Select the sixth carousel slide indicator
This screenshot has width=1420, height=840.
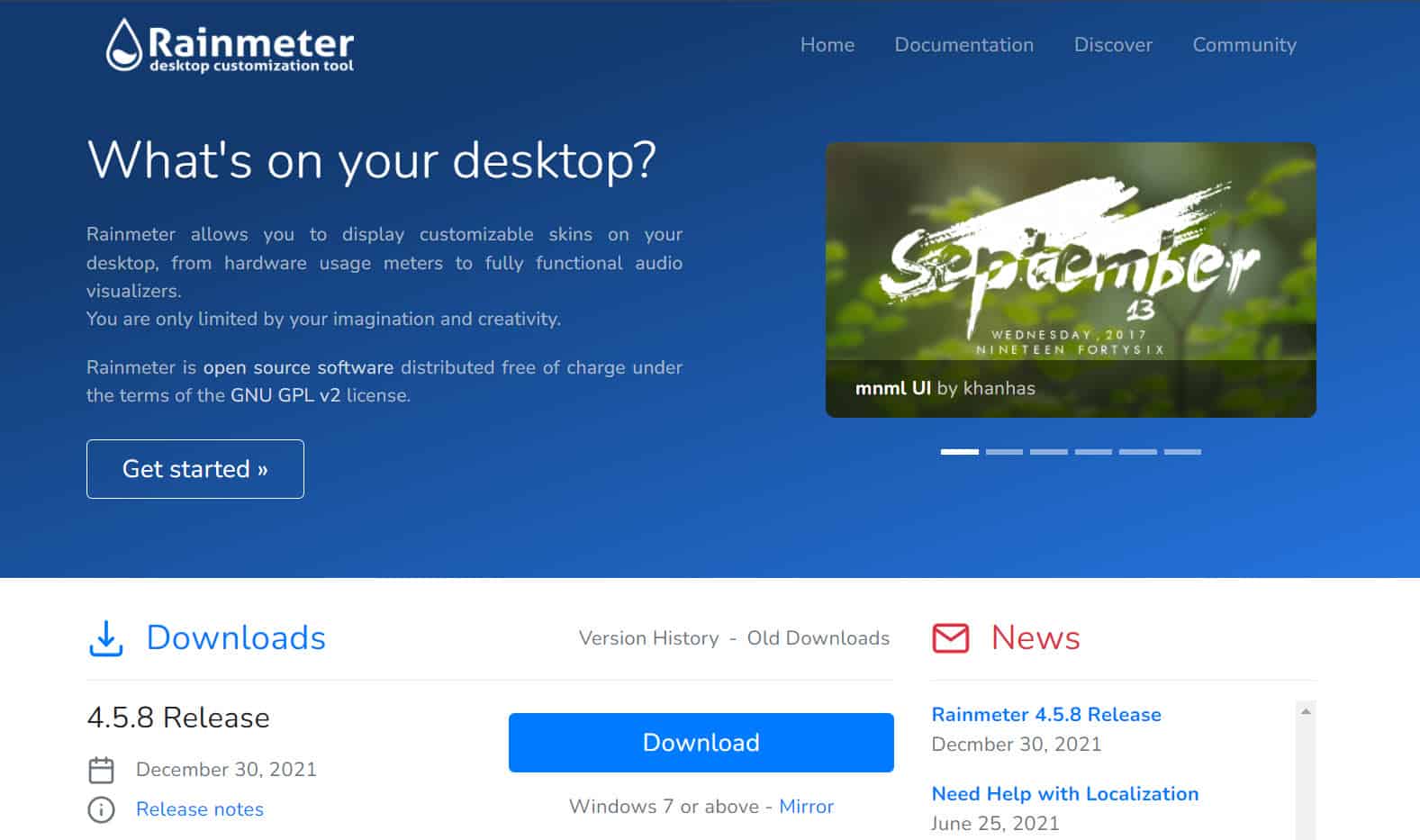[x=1182, y=452]
